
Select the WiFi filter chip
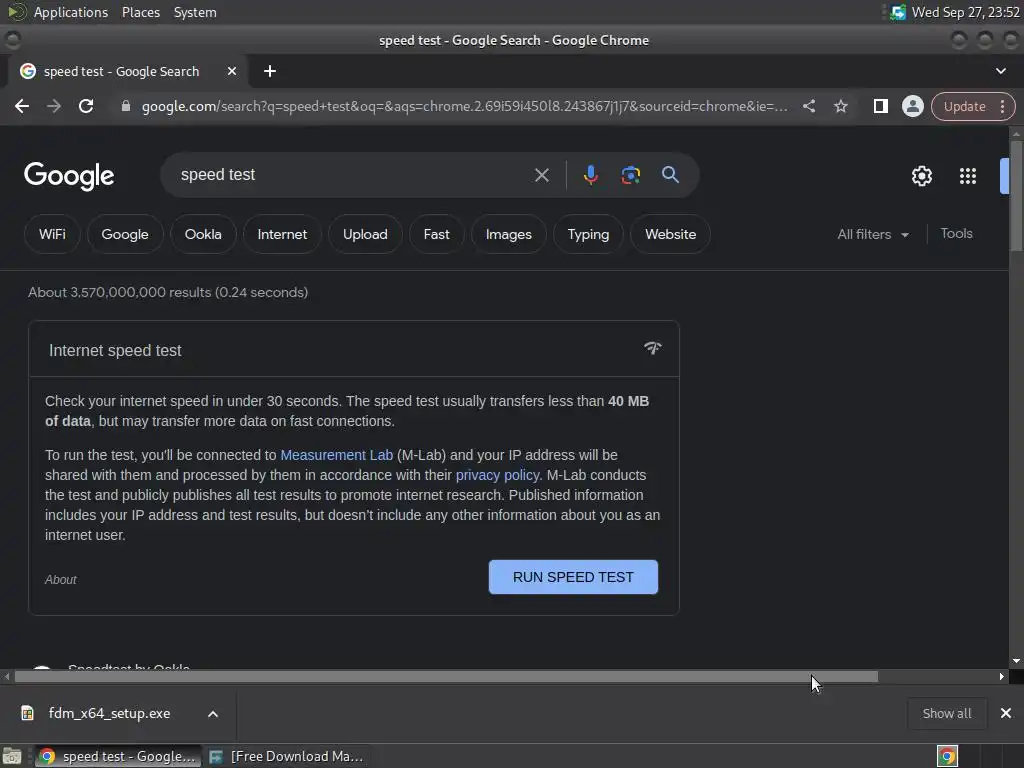(52, 234)
